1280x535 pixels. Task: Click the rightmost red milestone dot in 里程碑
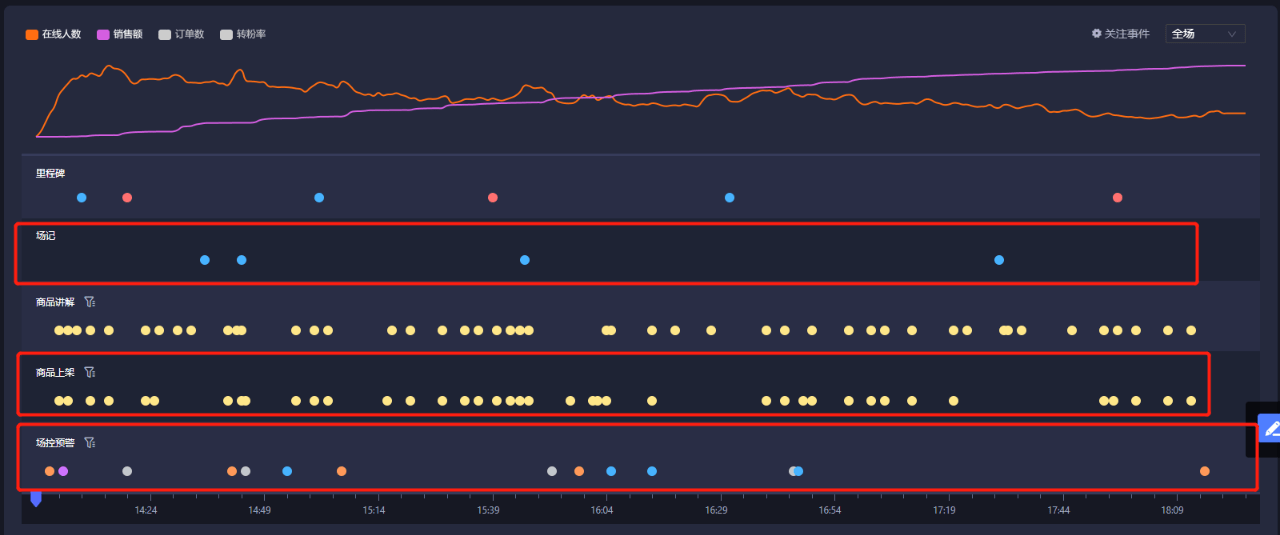coord(1118,198)
